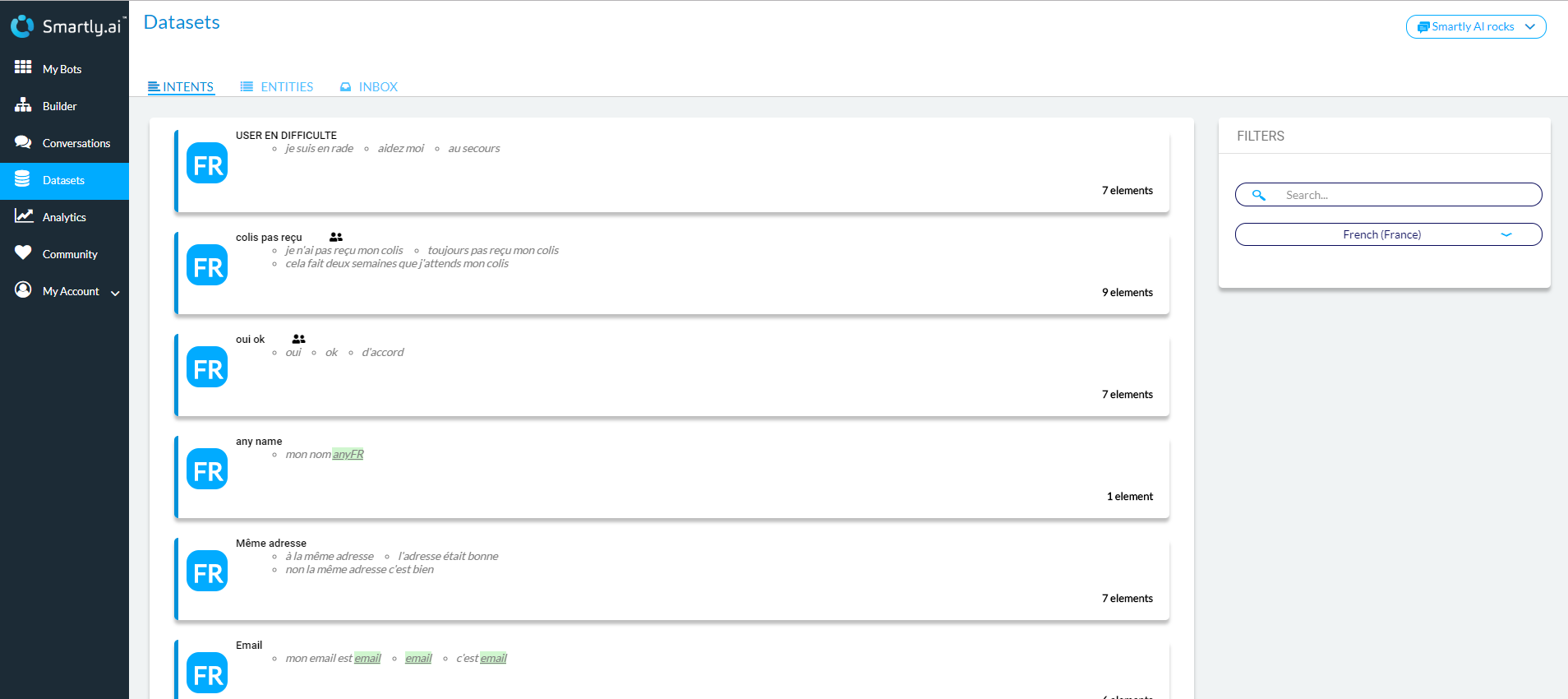Open Analytics from the sidebar

click(64, 217)
